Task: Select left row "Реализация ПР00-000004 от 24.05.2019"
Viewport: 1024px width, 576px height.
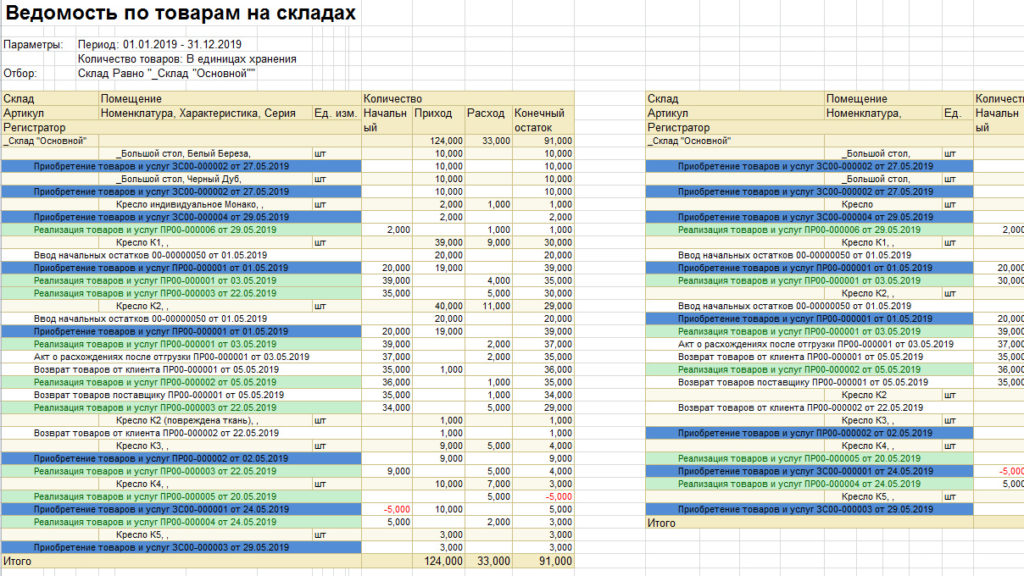Action: [182, 522]
